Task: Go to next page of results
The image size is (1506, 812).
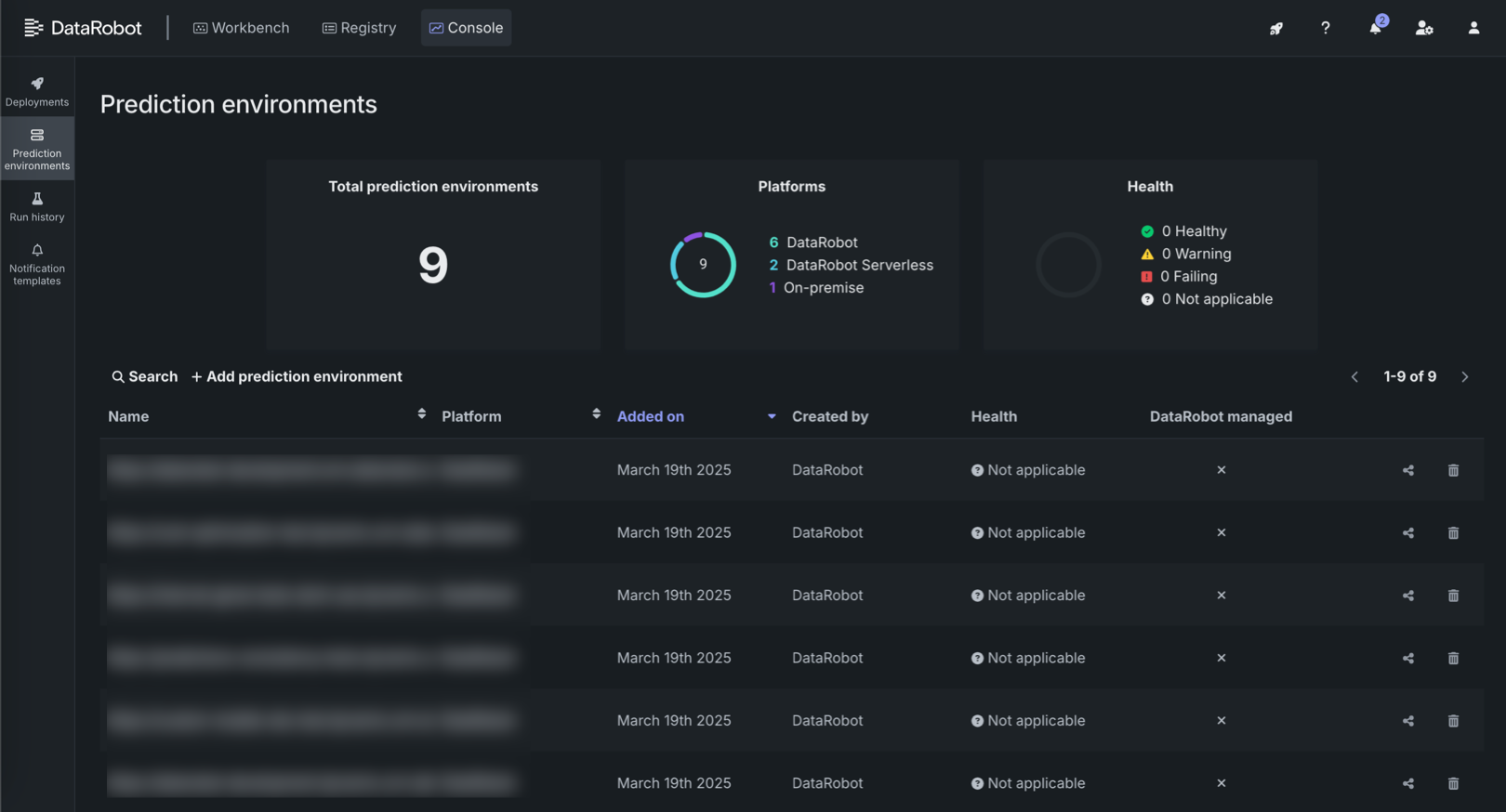Action: 1465,376
